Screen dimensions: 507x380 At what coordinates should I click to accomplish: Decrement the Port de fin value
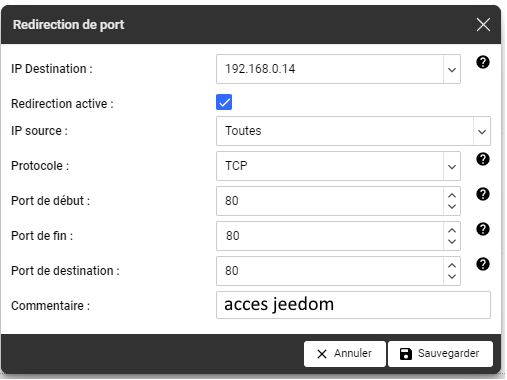pyautogui.click(x=452, y=242)
